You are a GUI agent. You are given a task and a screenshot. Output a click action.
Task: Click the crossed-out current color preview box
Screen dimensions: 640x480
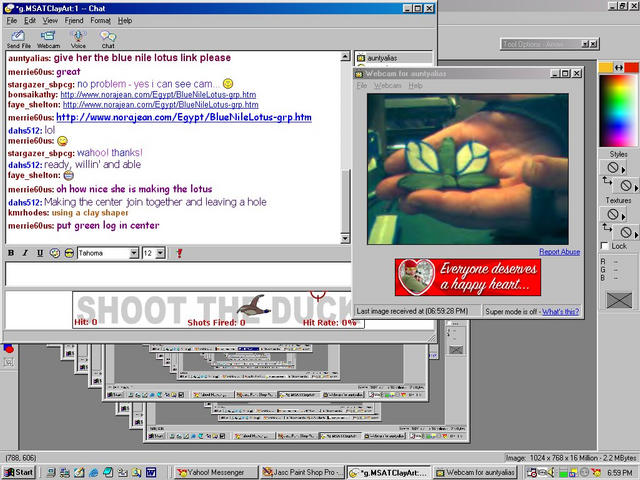click(619, 300)
